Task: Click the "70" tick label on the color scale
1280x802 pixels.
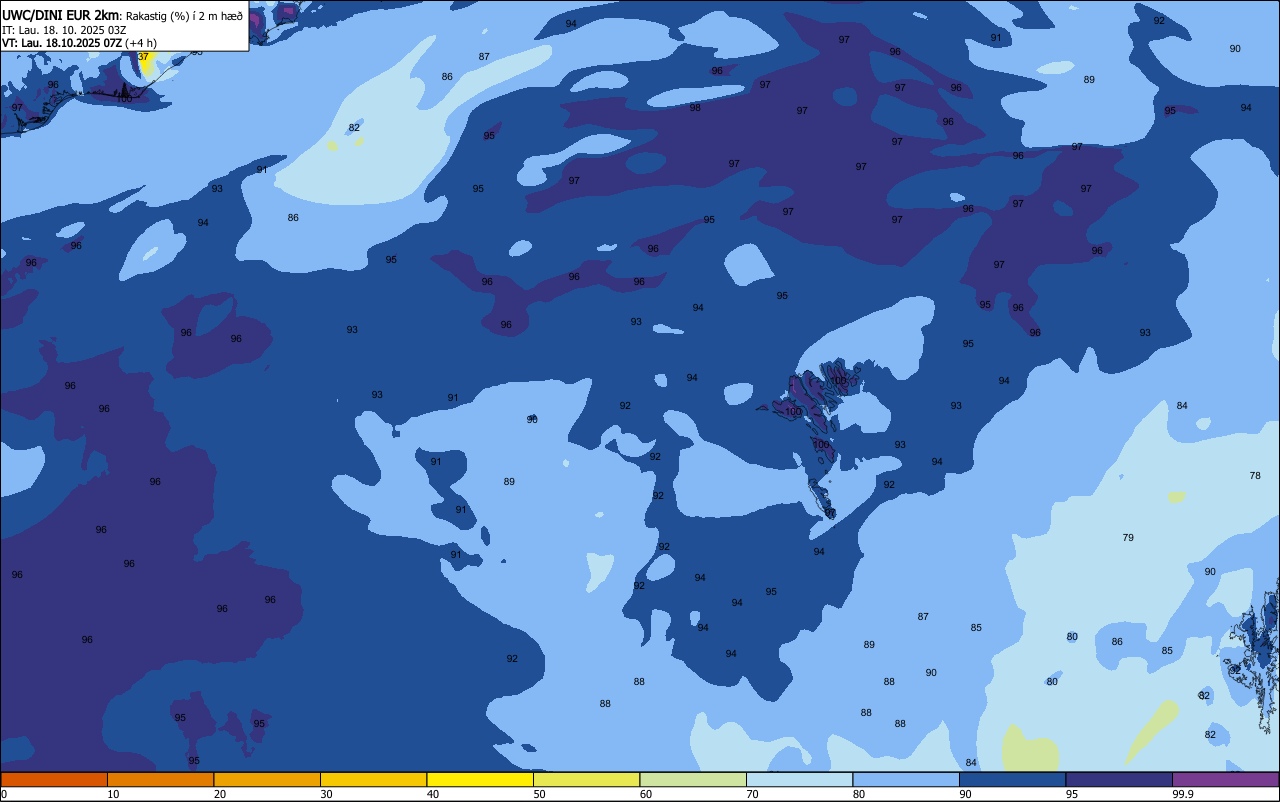Action: pyautogui.click(x=752, y=794)
